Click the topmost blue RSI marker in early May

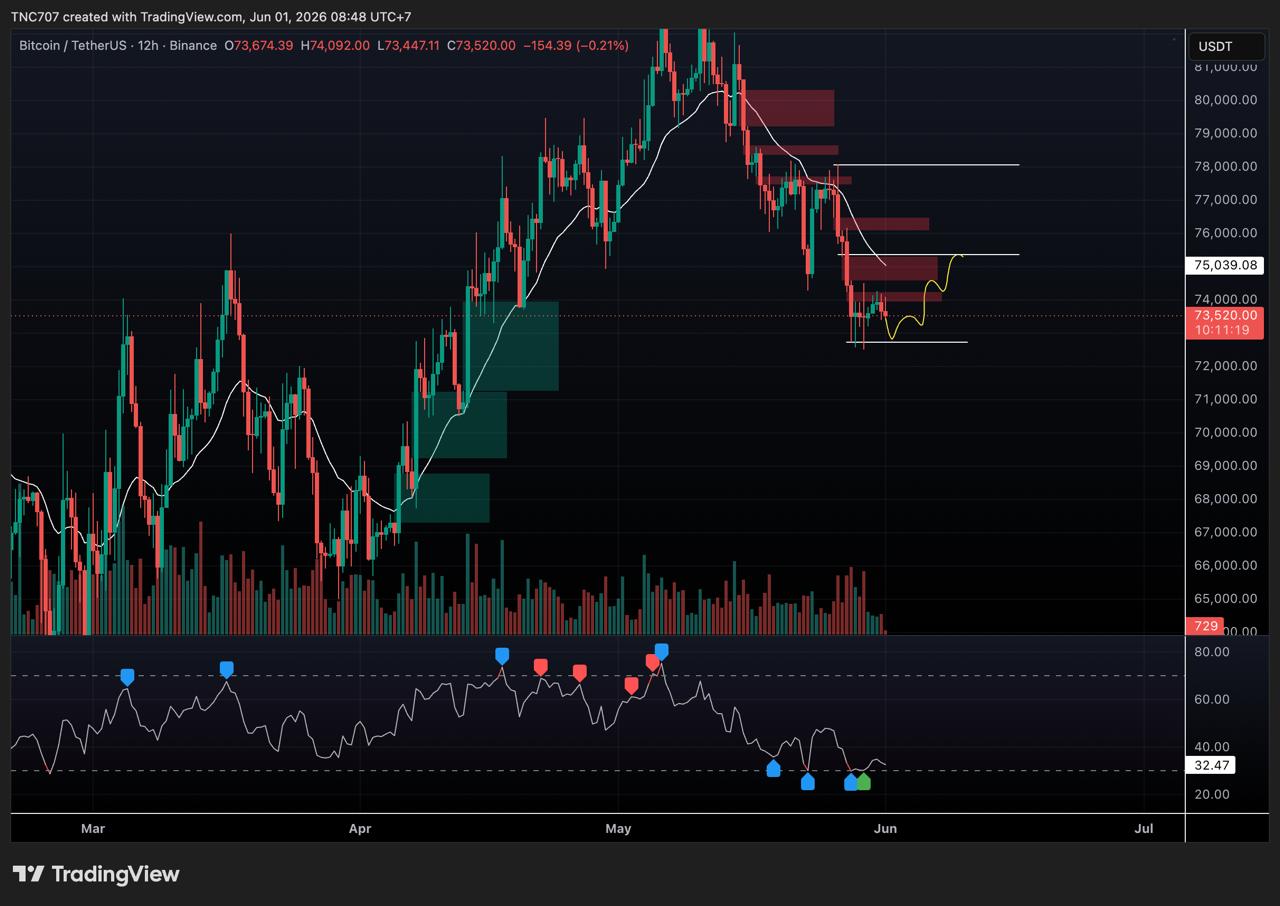[x=661, y=652]
